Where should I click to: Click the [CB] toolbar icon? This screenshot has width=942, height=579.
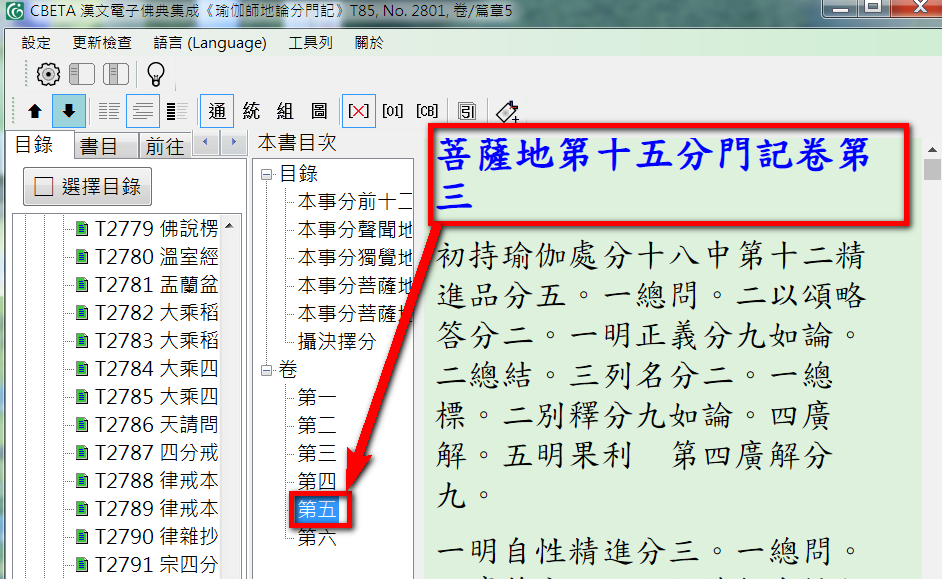pyautogui.click(x=427, y=111)
